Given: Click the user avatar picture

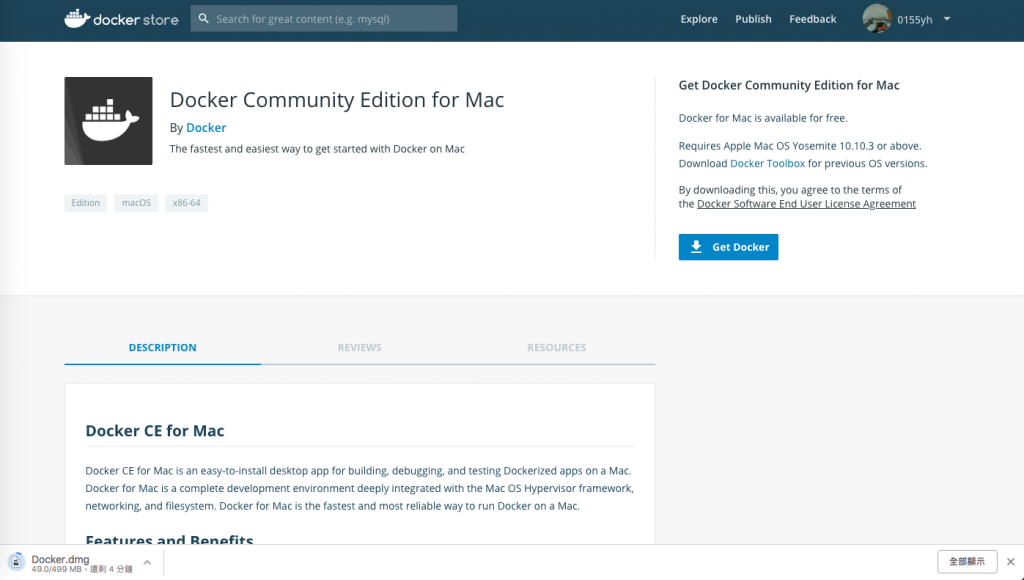Looking at the screenshot, I should click(877, 18).
